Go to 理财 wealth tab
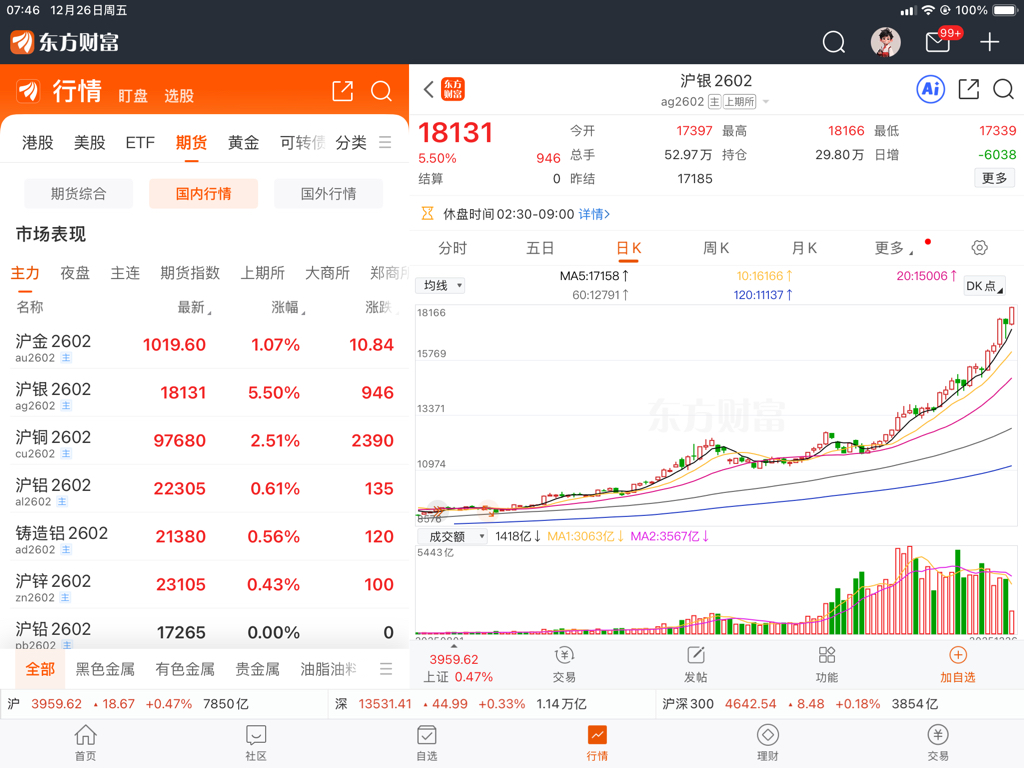Image resolution: width=1024 pixels, height=768 pixels. (x=767, y=743)
